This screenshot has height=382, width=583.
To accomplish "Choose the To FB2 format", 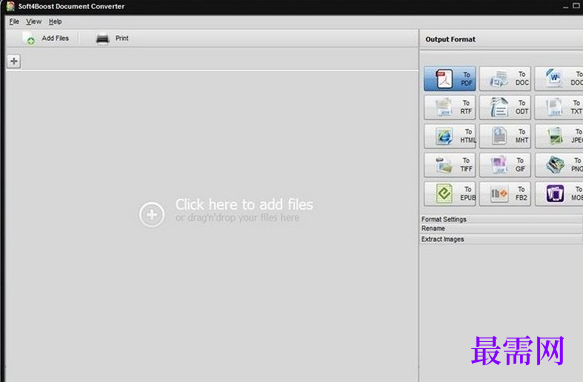I will click(505, 193).
